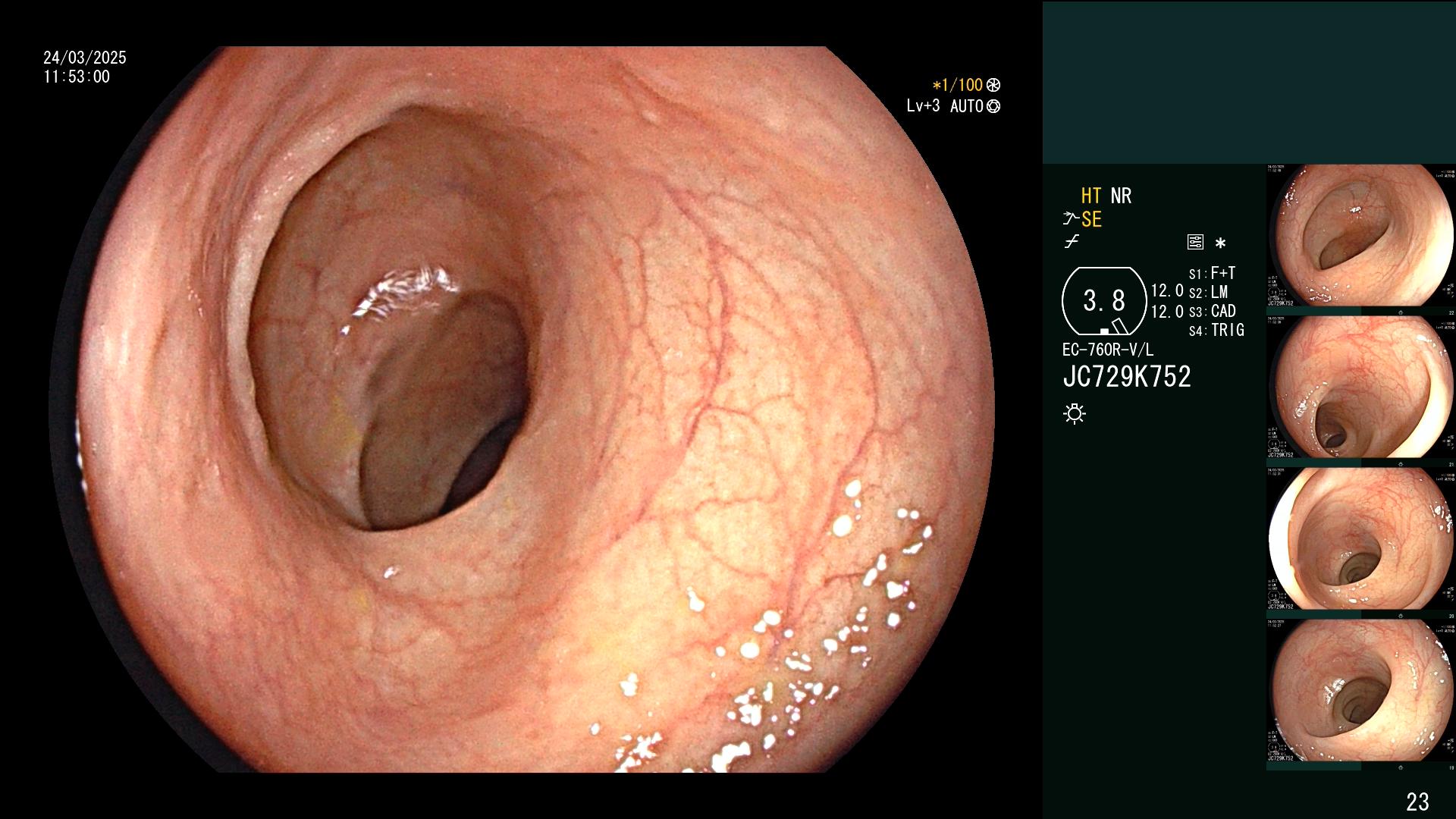The width and height of the screenshot is (1456, 819).
Task: Click the image counter 23
Action: (x=1417, y=802)
